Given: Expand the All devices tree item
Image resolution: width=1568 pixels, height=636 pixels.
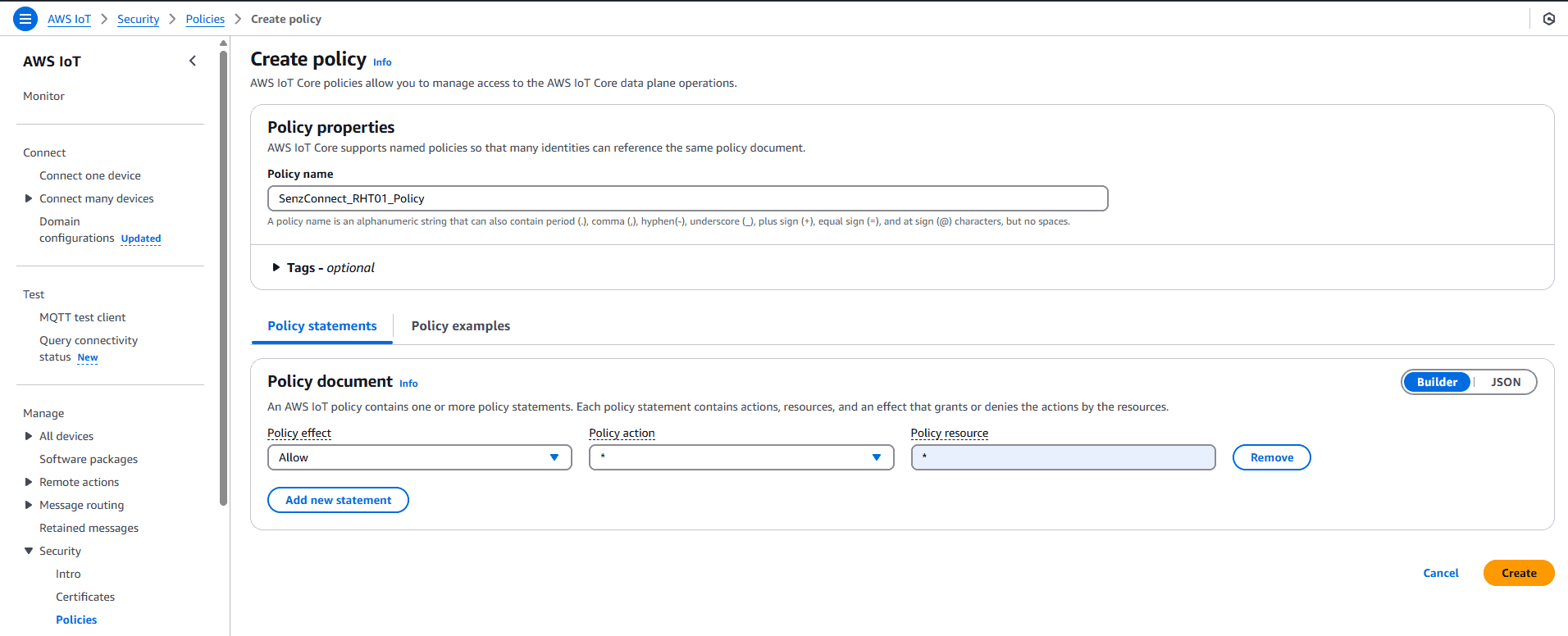Looking at the screenshot, I should (x=29, y=436).
